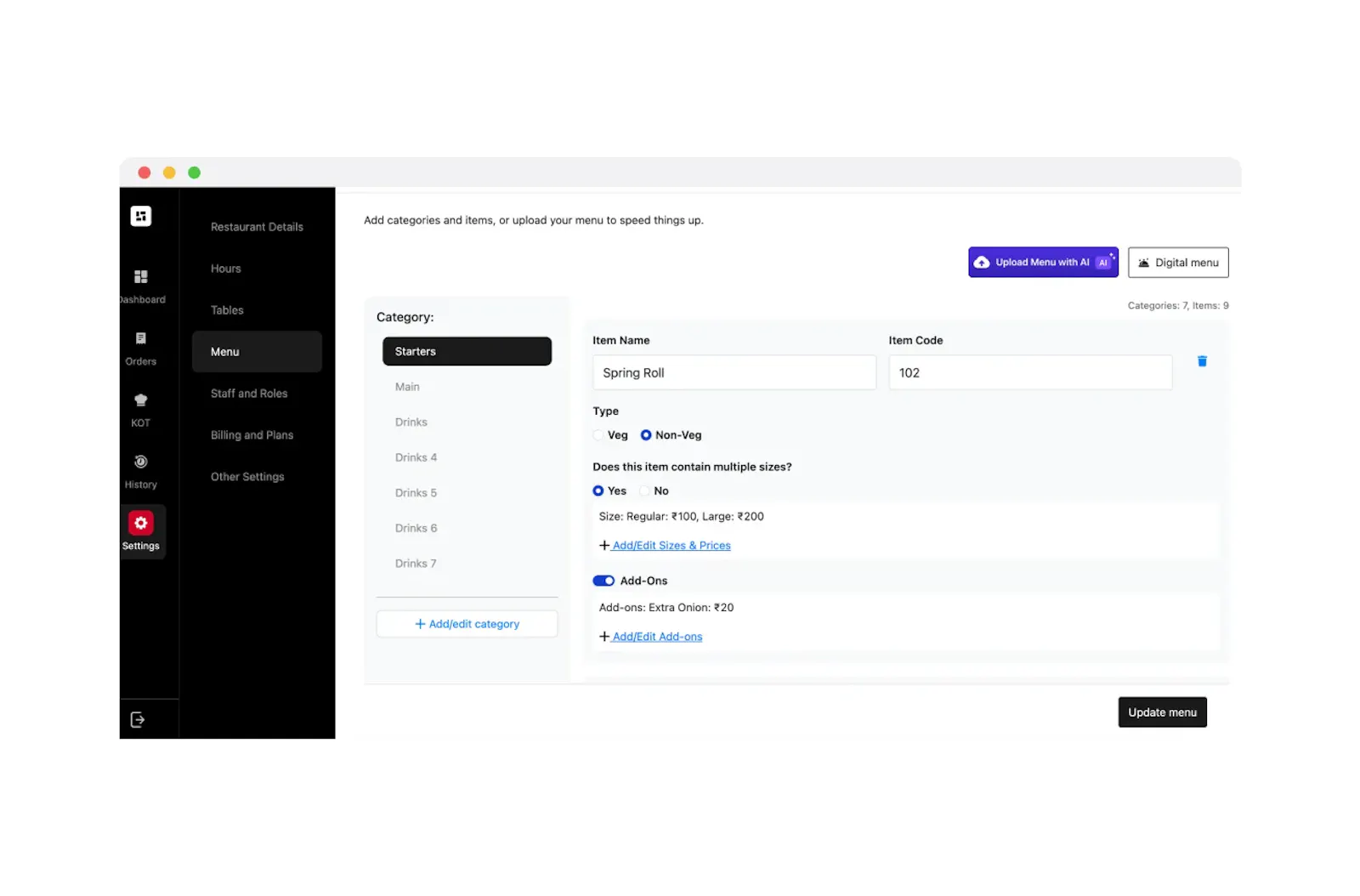1360x896 pixels.
Task: Click the plus icon in Add/edit category
Action: click(x=420, y=624)
